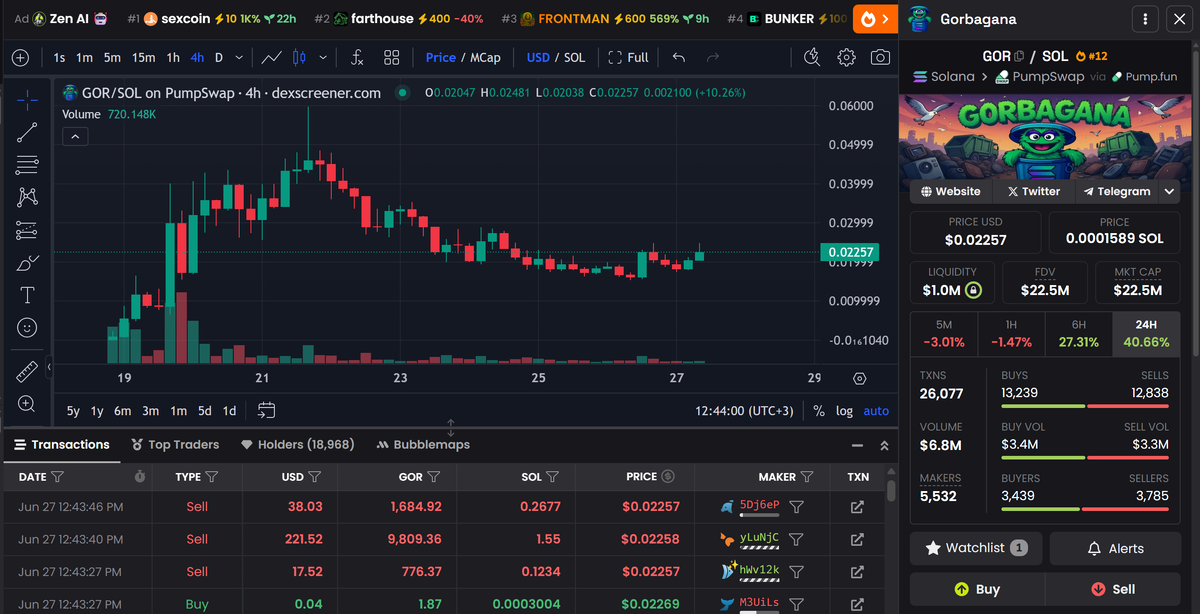
Task: Add token to Watchlist
Action: 976,548
